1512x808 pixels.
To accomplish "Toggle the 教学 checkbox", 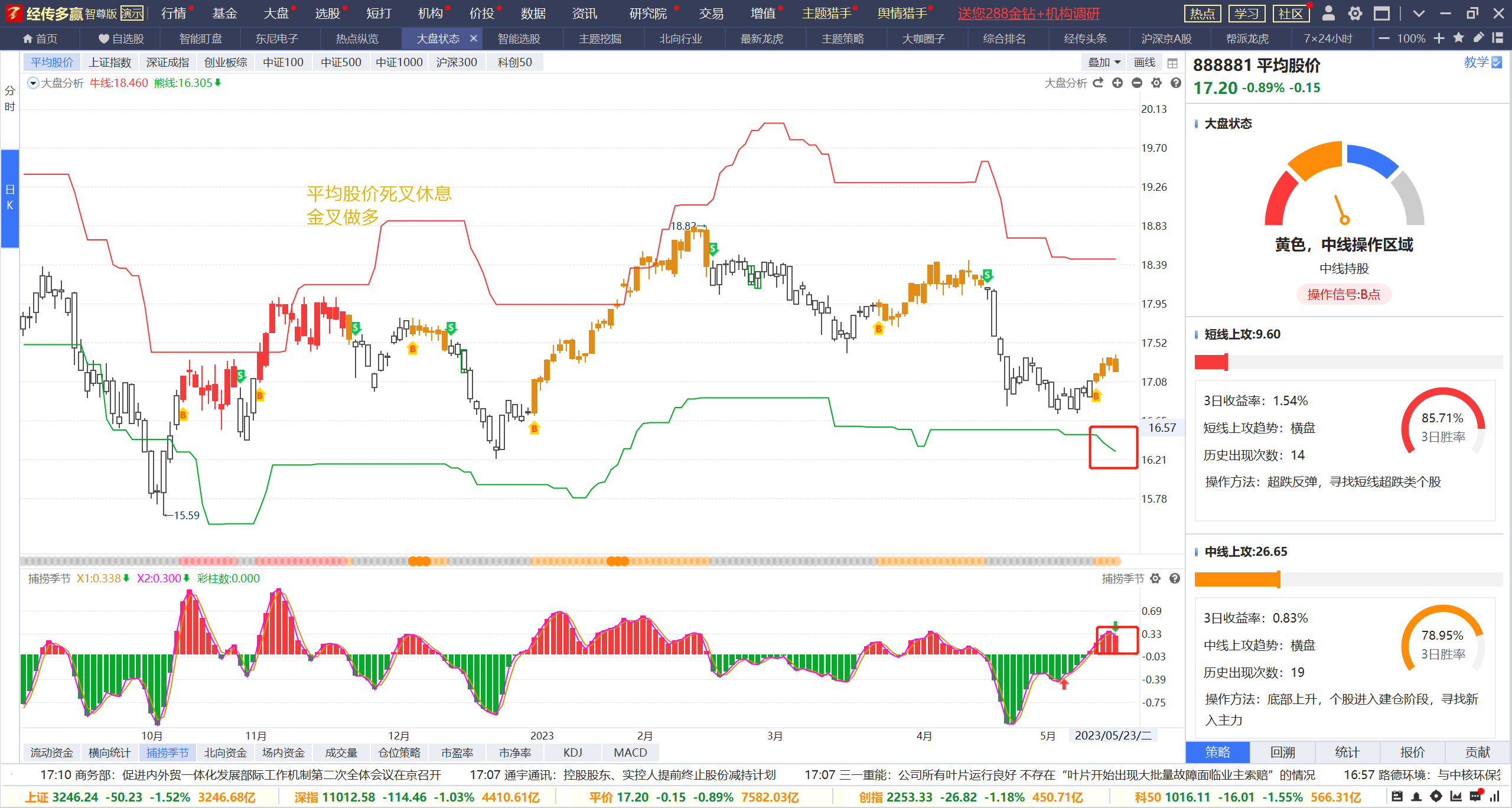I will click(x=1497, y=62).
